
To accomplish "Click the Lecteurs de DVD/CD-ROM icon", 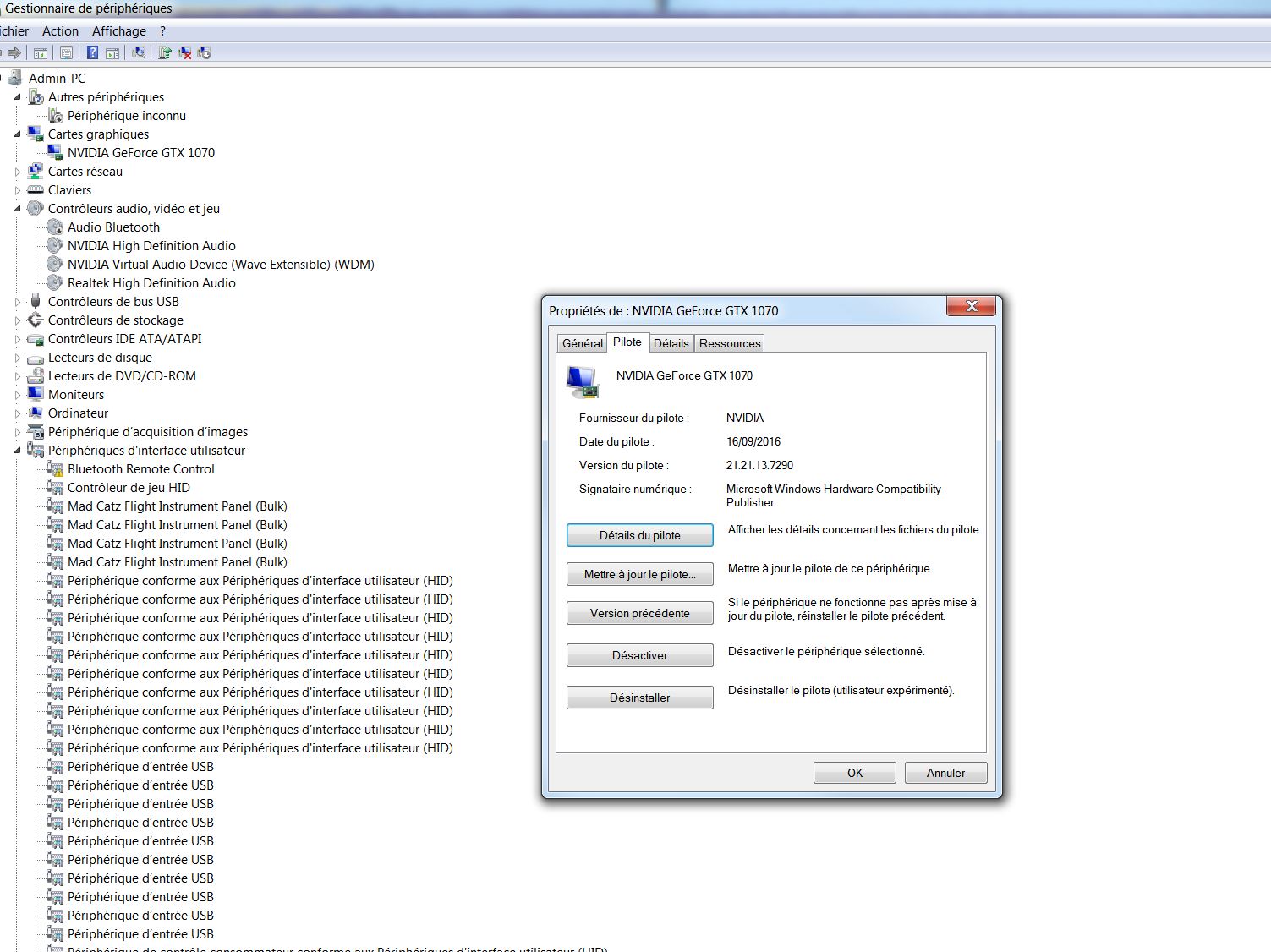I will (35, 375).
